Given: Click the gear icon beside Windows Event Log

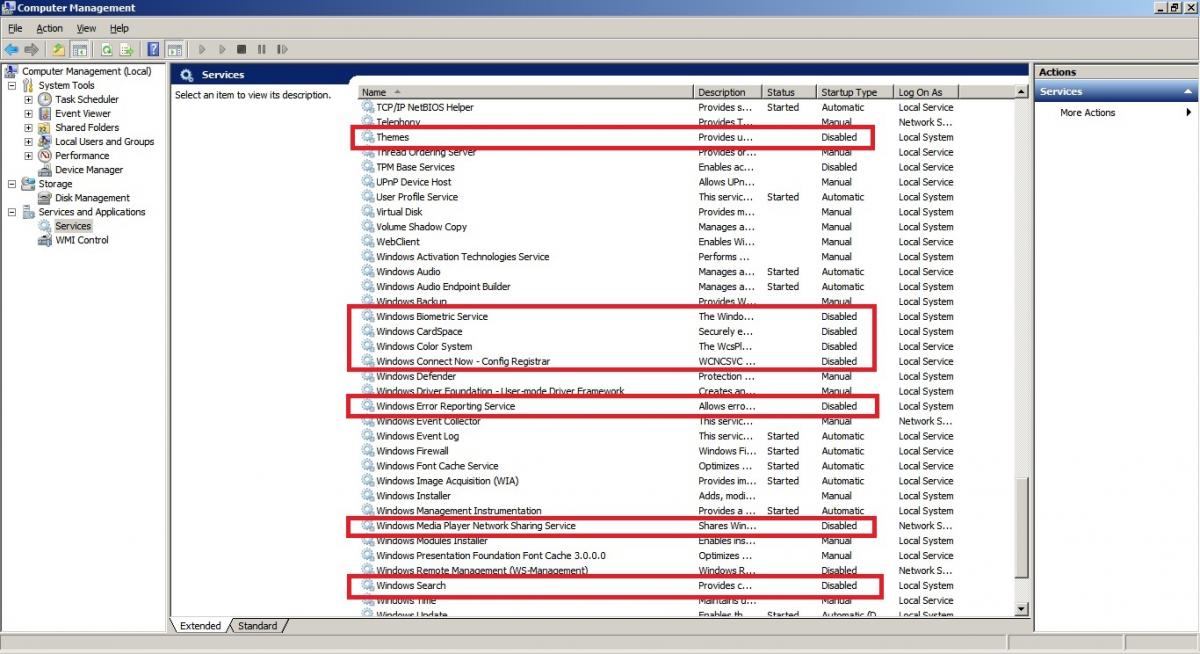Looking at the screenshot, I should click(x=368, y=436).
